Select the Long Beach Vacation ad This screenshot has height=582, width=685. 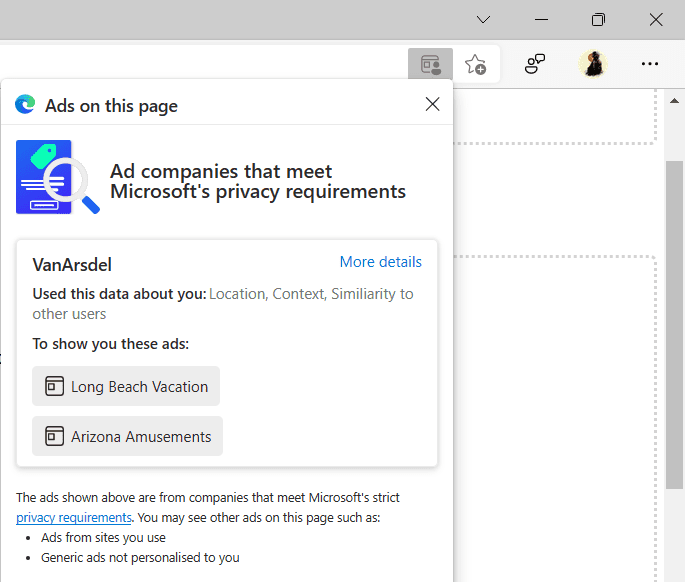point(126,386)
